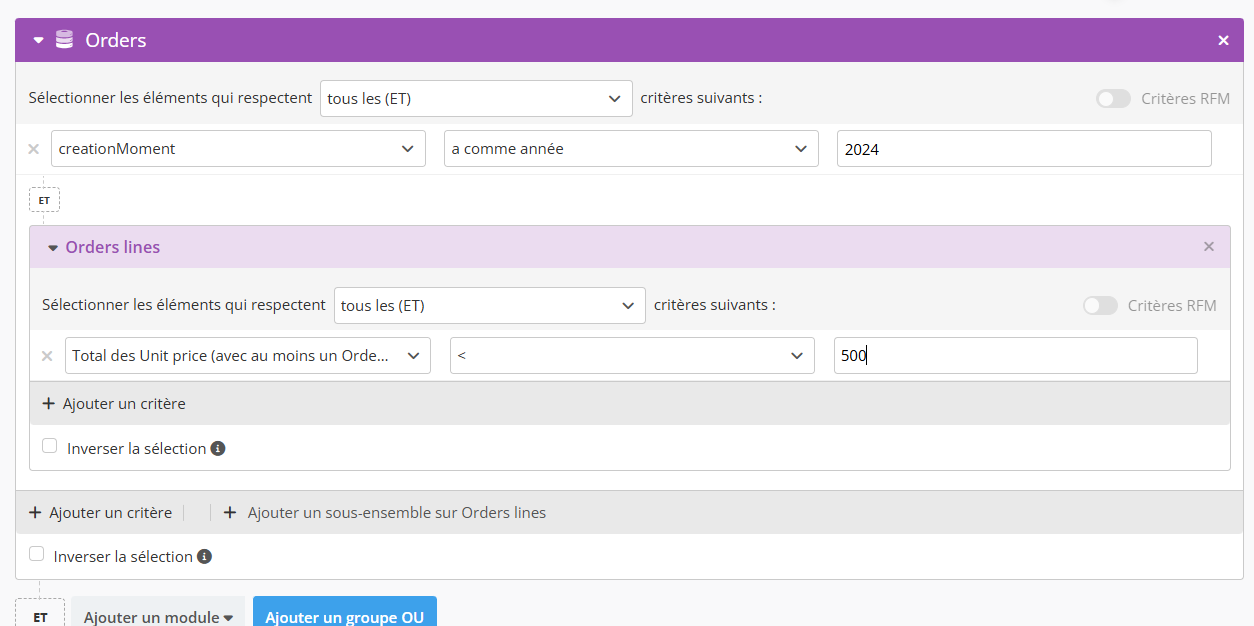Click the Orders database icon in header
Screen dimensions: 1254x626
pos(64,40)
